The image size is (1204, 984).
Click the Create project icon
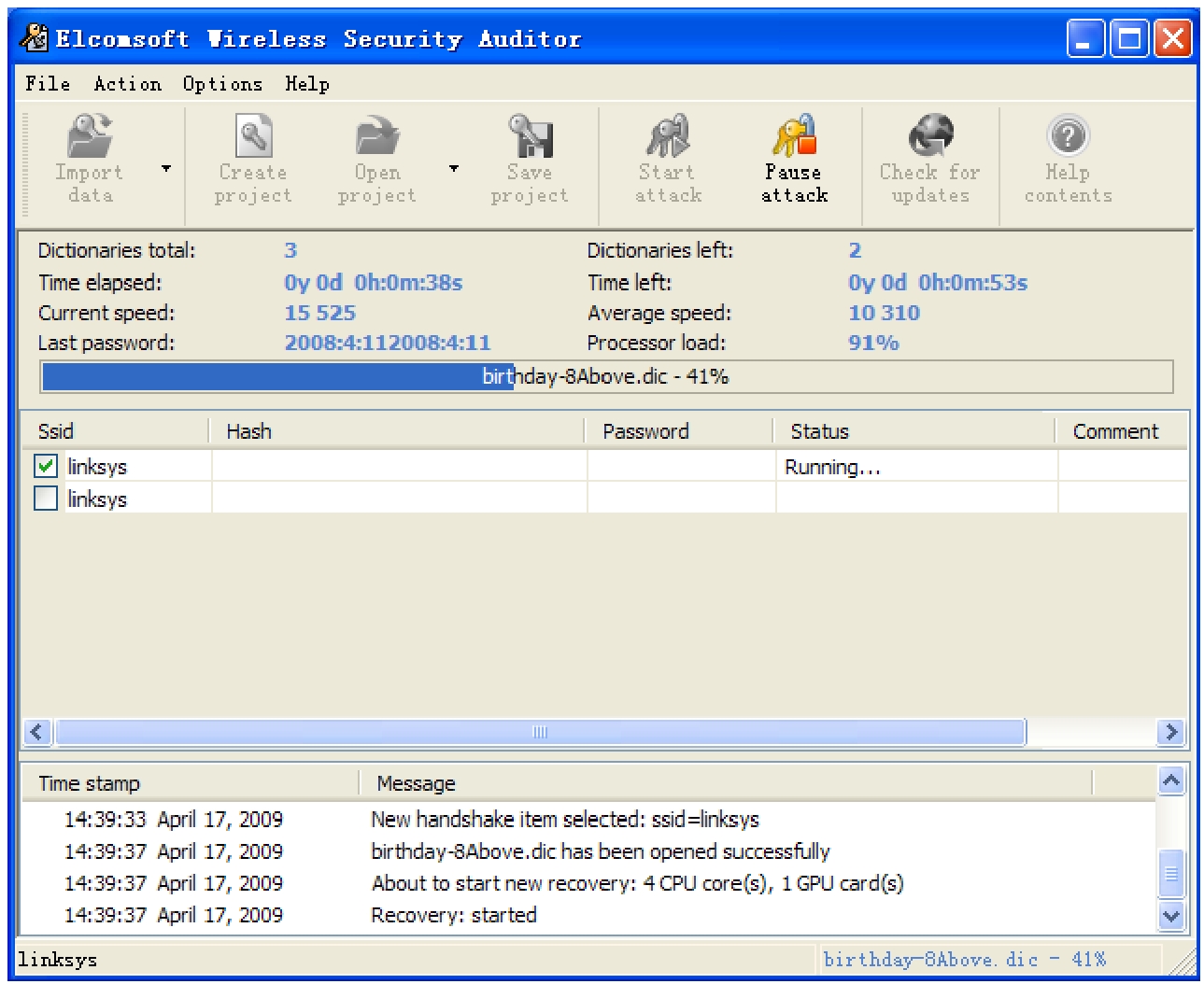[253, 159]
